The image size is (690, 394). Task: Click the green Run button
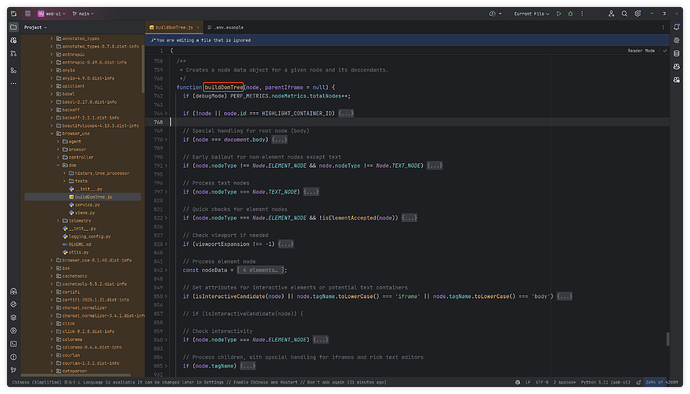tap(559, 14)
